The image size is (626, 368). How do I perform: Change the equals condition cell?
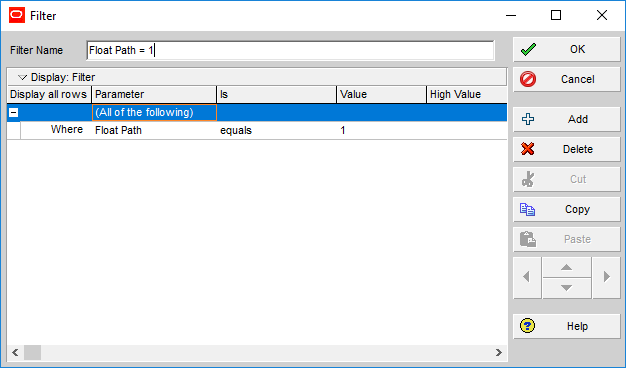[x=277, y=130]
